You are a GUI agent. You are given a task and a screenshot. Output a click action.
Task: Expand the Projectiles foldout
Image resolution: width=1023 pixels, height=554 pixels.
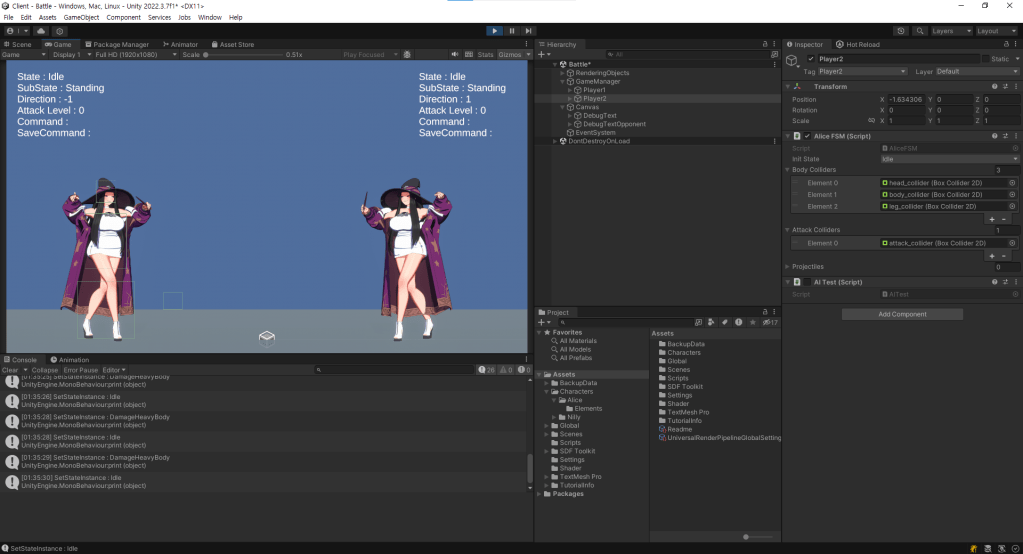click(x=787, y=267)
